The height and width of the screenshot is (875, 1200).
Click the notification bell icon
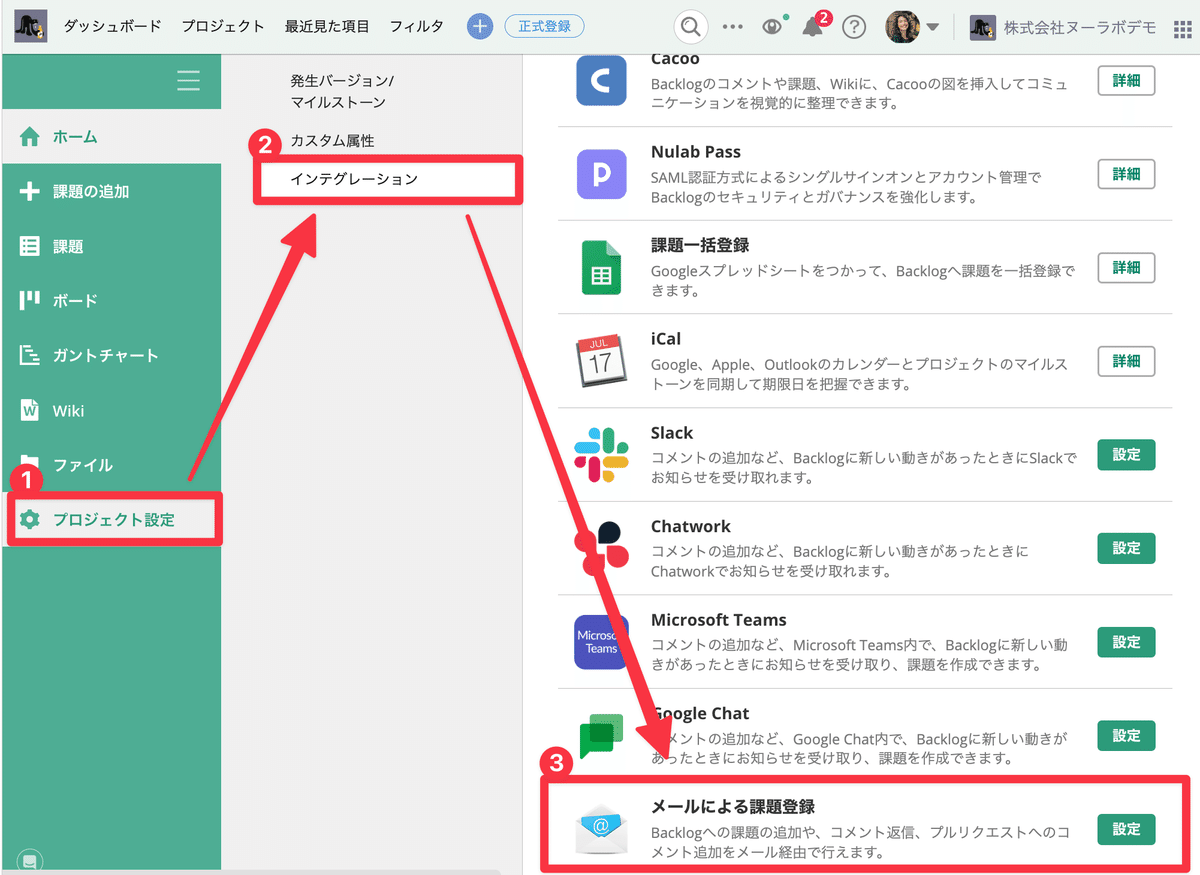tap(813, 27)
